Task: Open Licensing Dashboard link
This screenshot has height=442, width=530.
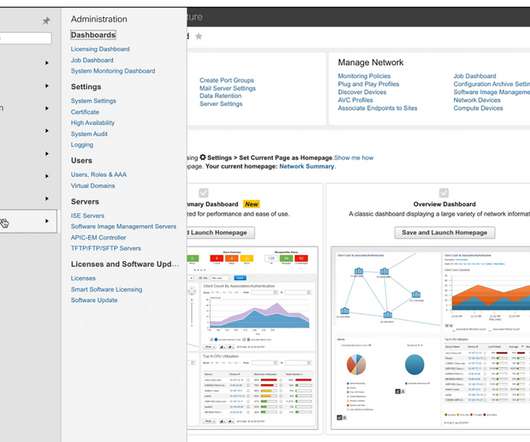Action: pos(100,49)
